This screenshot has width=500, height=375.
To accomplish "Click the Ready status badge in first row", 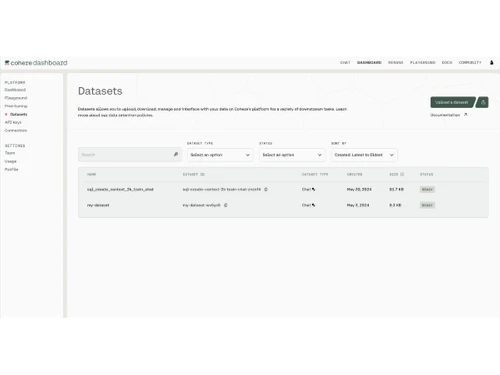I will click(427, 189).
